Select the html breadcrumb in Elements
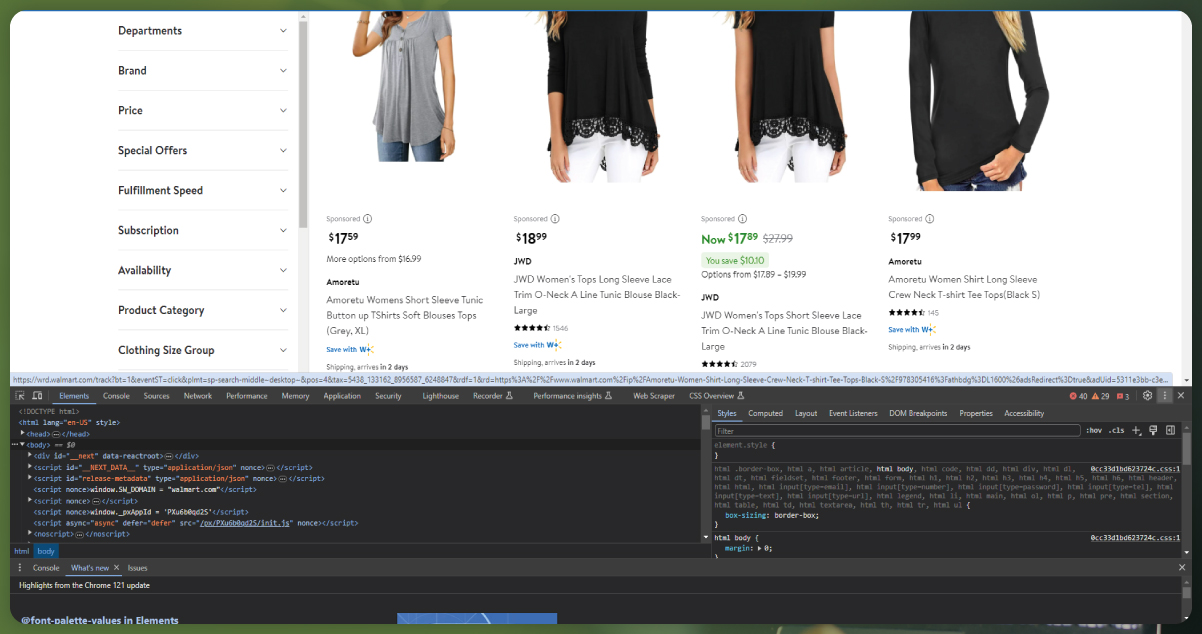 pos(21,551)
